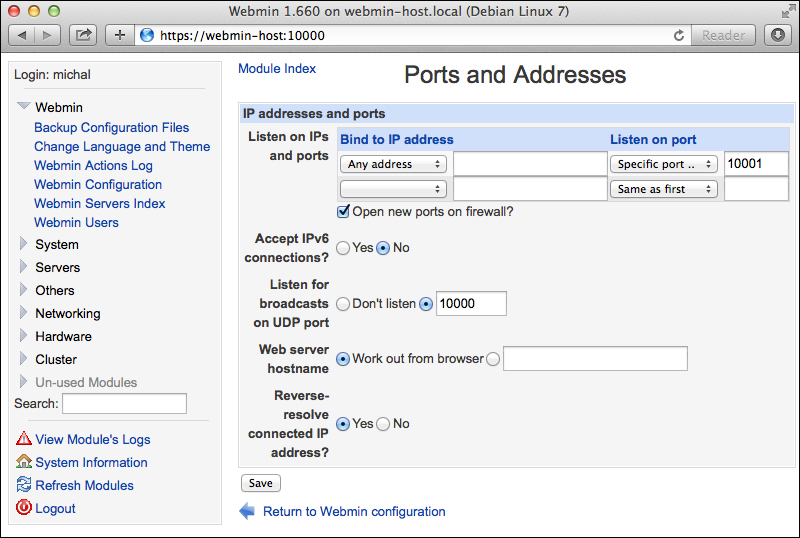The image size is (800, 538).
Task: Go back with the browser back arrow
Action: coord(22,35)
